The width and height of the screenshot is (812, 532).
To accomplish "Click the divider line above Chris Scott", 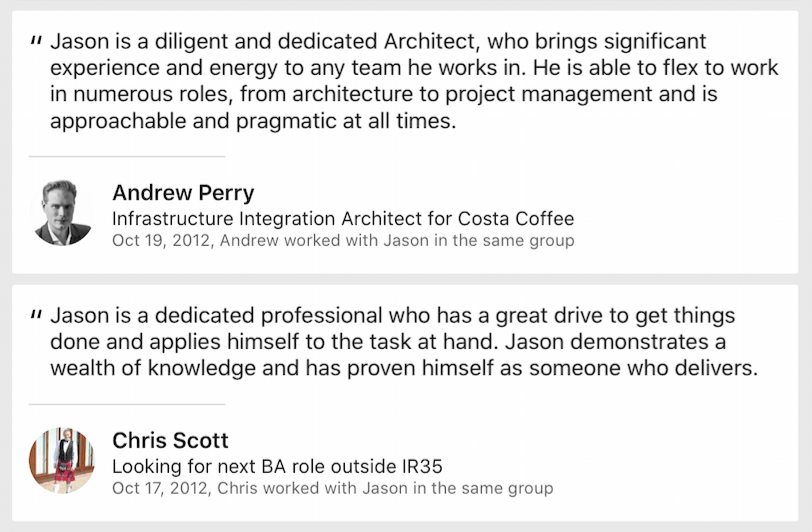I will click(127, 404).
